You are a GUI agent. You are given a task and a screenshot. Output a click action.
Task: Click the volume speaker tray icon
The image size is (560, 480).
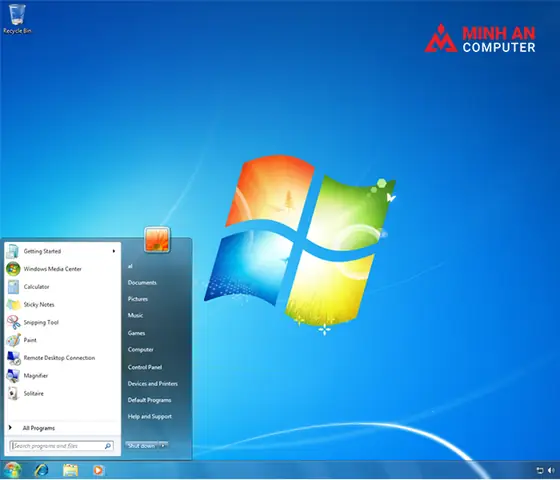[x=551, y=470]
